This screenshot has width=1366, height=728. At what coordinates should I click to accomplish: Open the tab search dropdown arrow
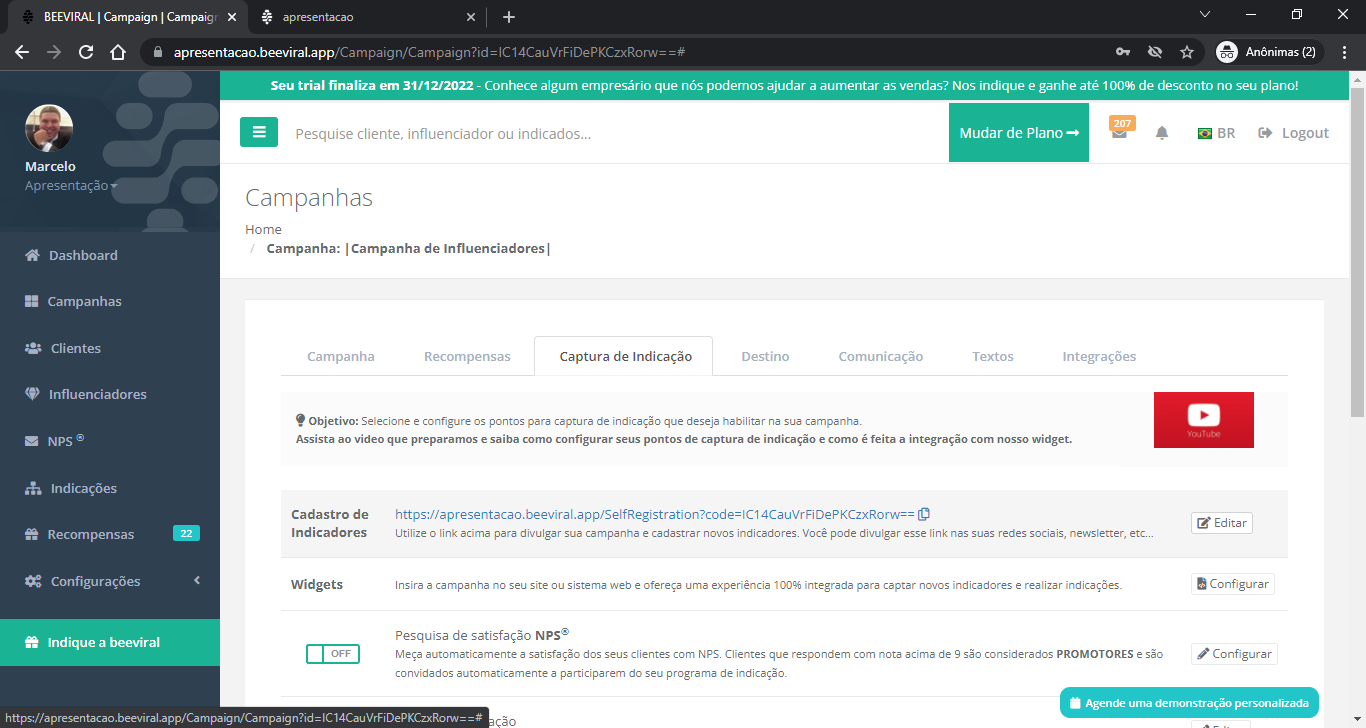tap(1205, 15)
